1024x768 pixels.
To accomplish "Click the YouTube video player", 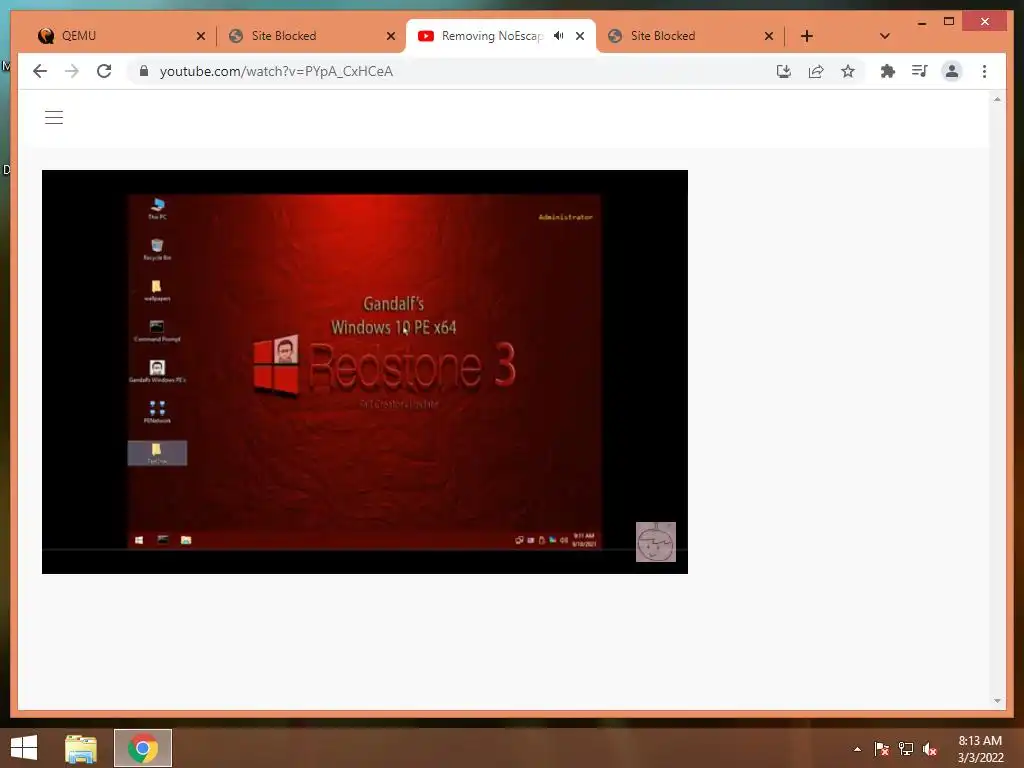I will click(x=364, y=372).
